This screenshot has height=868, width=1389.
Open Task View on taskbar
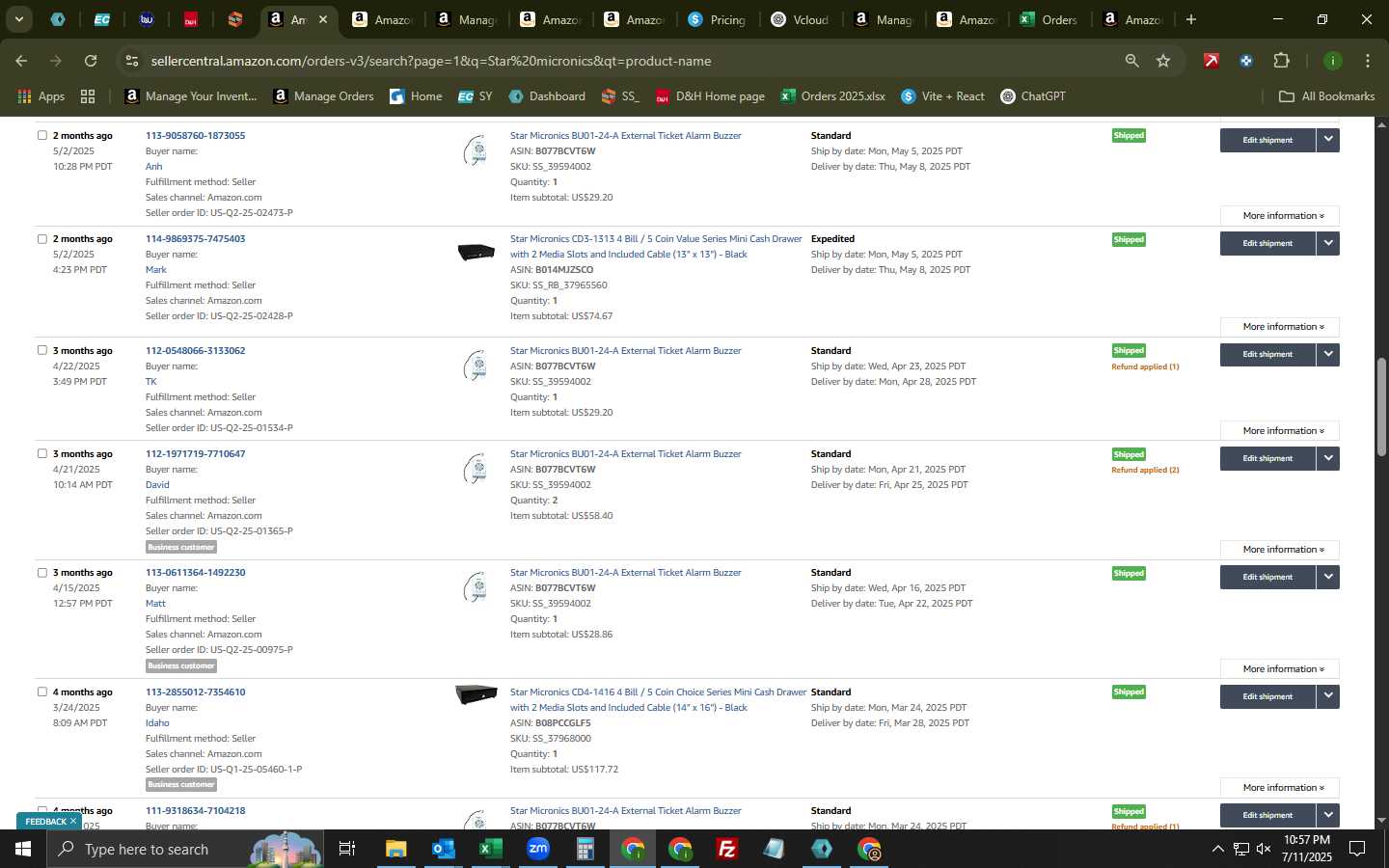click(347, 849)
